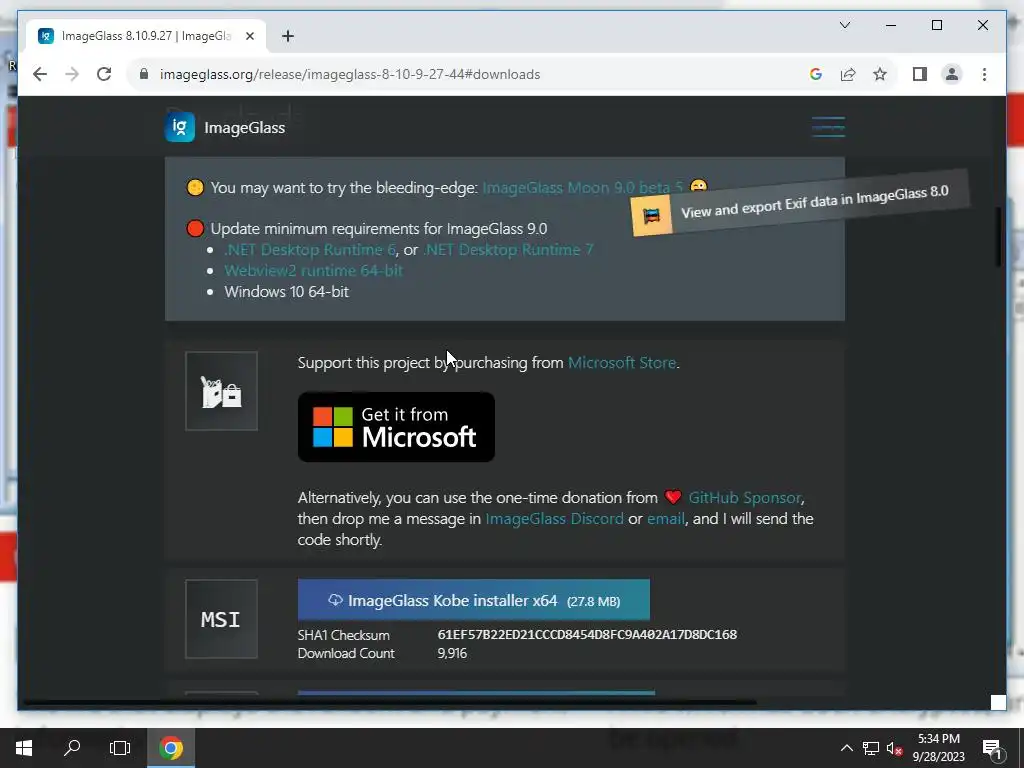Reload the ImageGlass page
The width and height of the screenshot is (1024, 768).
[104, 74]
